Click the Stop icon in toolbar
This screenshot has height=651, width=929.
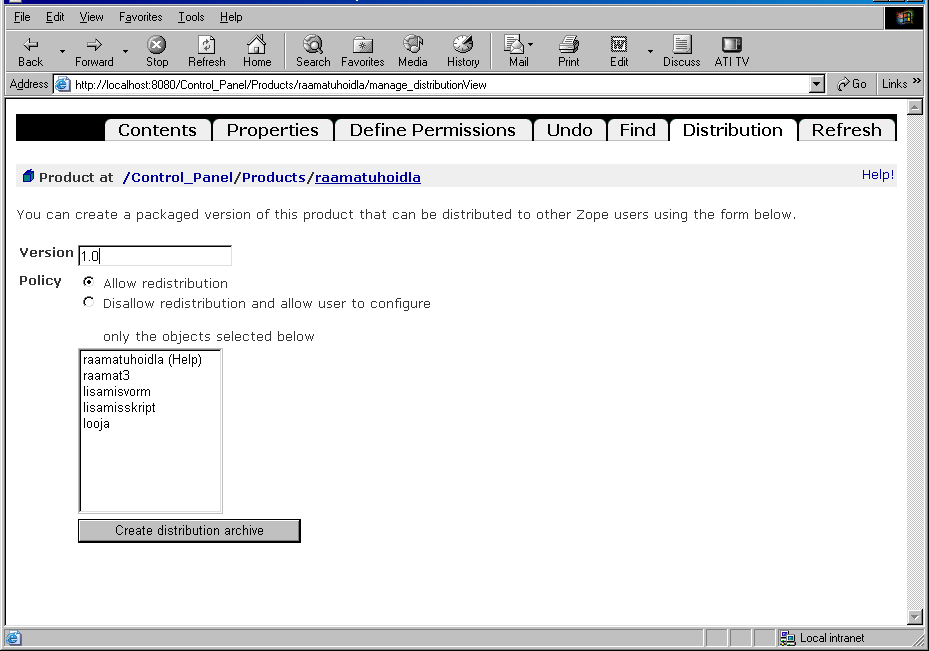156,52
